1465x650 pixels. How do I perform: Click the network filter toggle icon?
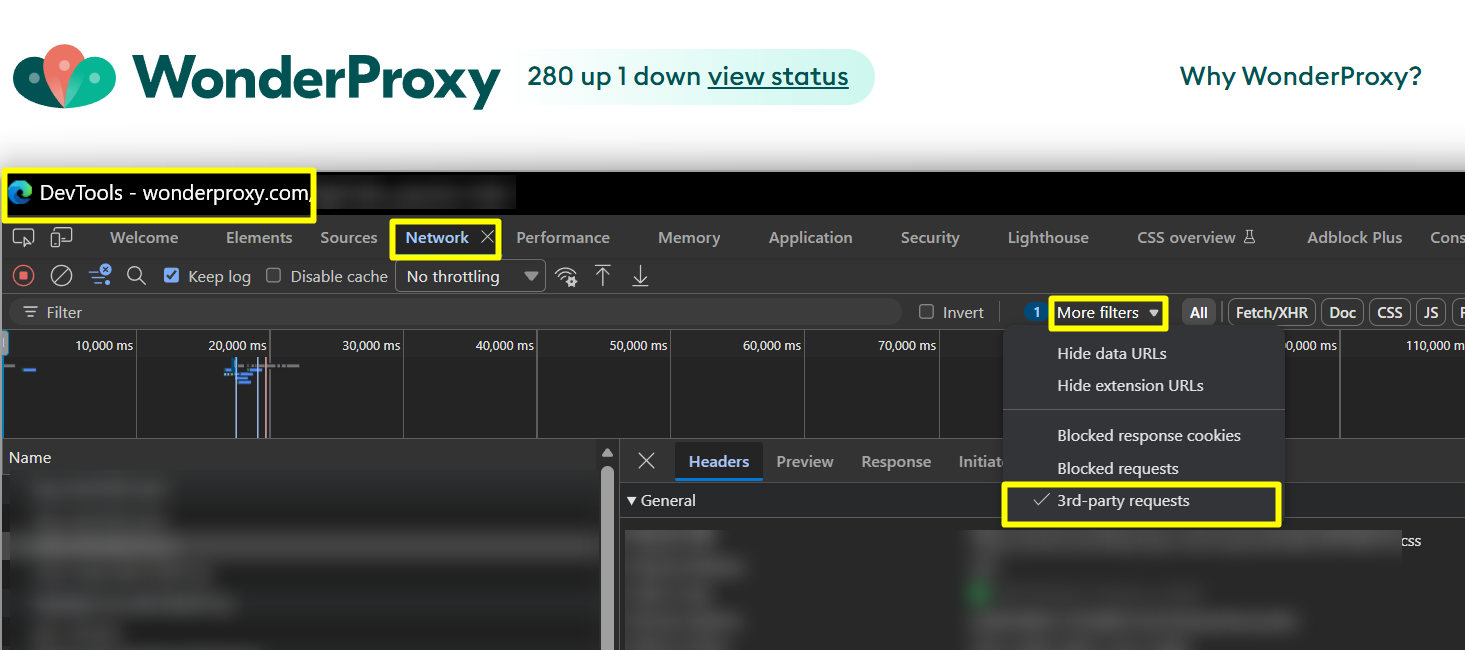tap(99, 276)
